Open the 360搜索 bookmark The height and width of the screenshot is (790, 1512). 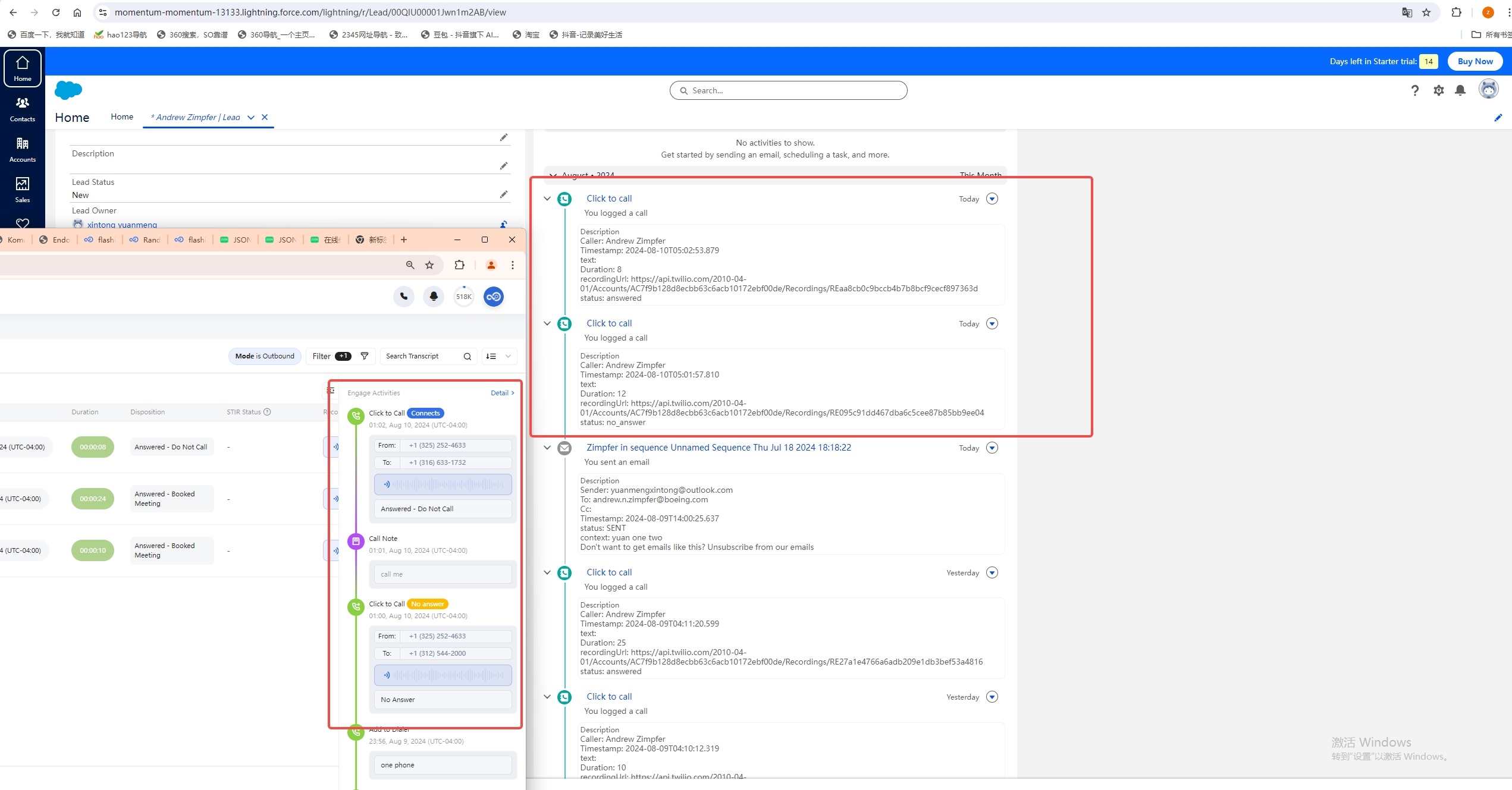(x=192, y=34)
